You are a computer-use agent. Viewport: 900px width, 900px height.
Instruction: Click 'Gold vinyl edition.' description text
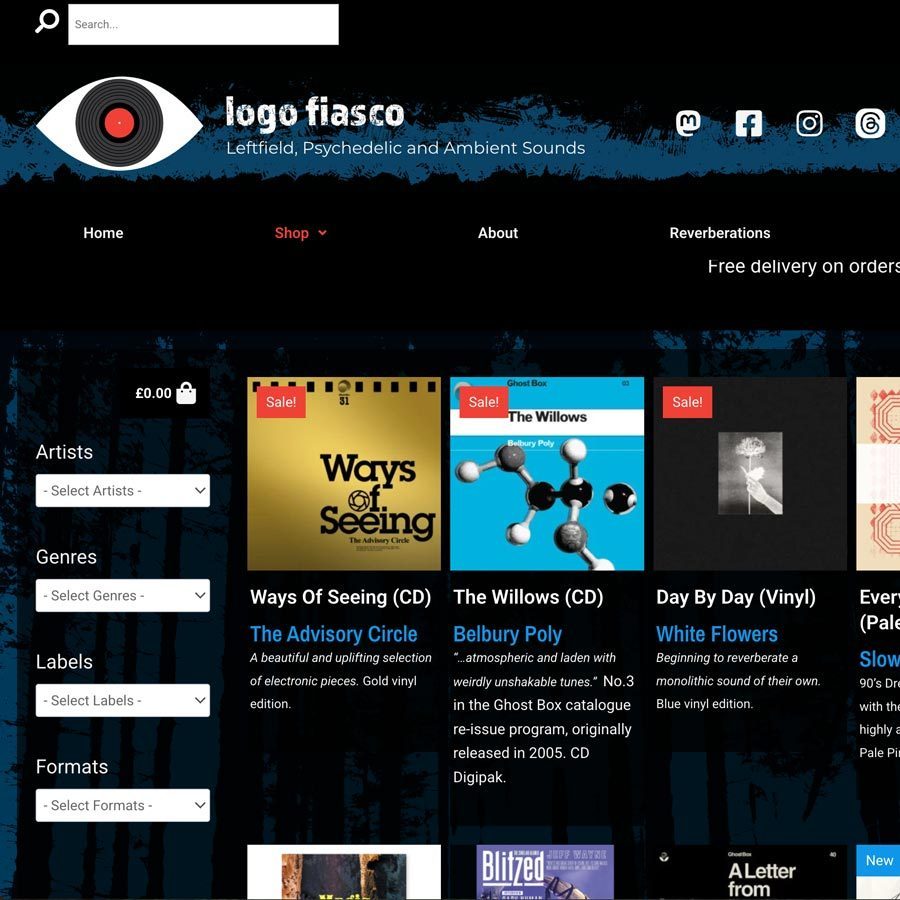[333, 692]
